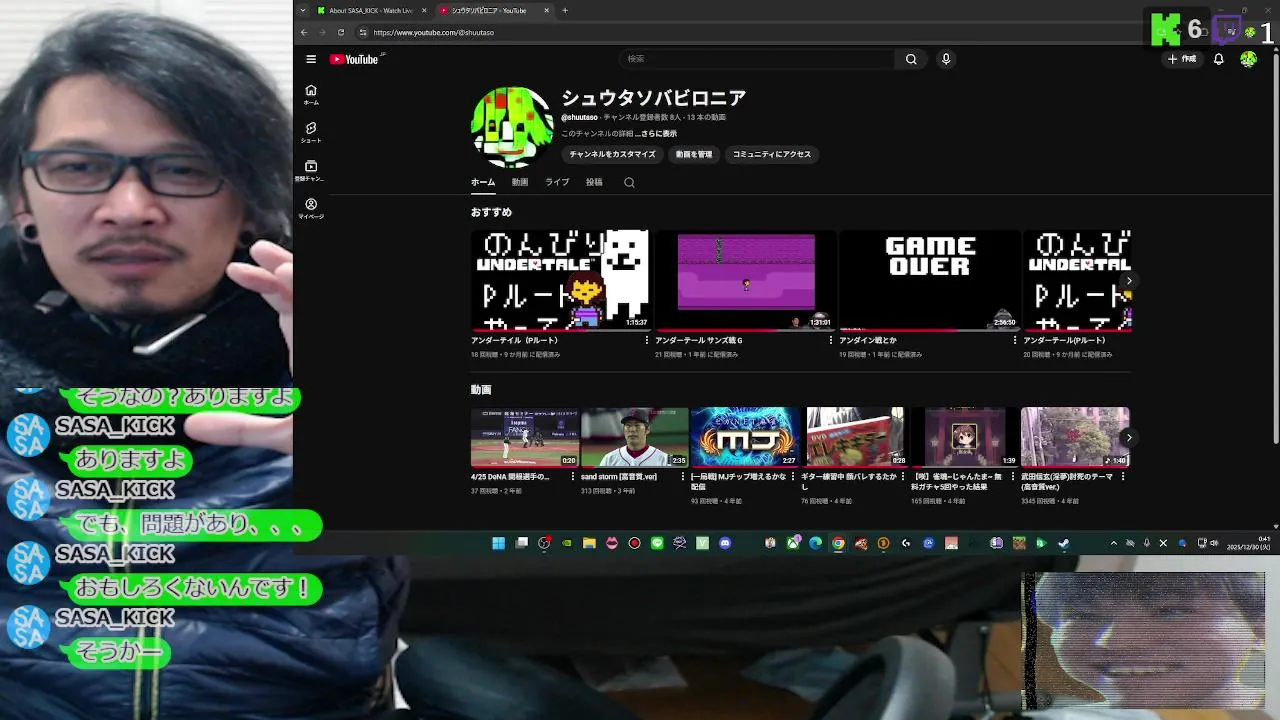Open the YouTube hamburger guide menu
The image size is (1280, 720).
click(x=311, y=59)
